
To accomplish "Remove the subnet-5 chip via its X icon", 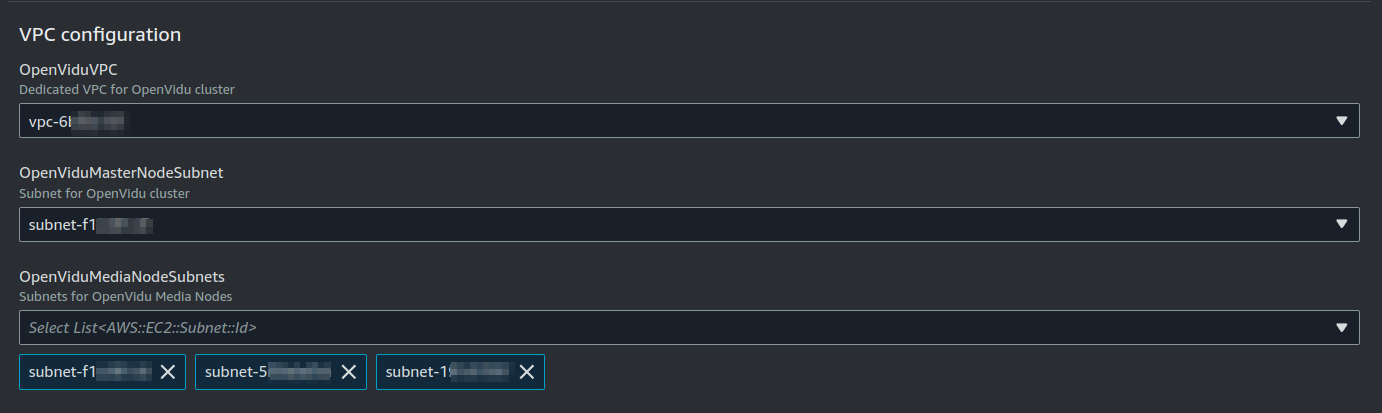I will [349, 372].
